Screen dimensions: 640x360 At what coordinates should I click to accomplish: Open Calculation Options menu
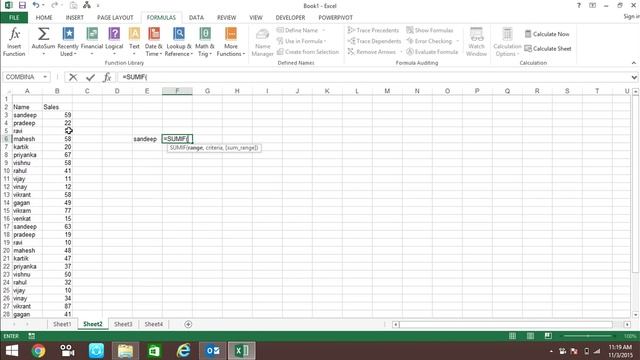pos(507,42)
